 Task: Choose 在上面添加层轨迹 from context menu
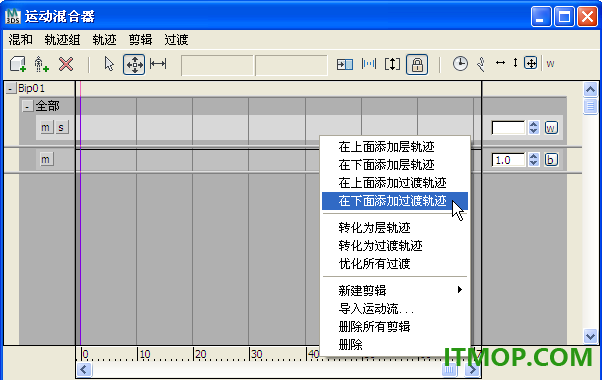click(x=395, y=147)
